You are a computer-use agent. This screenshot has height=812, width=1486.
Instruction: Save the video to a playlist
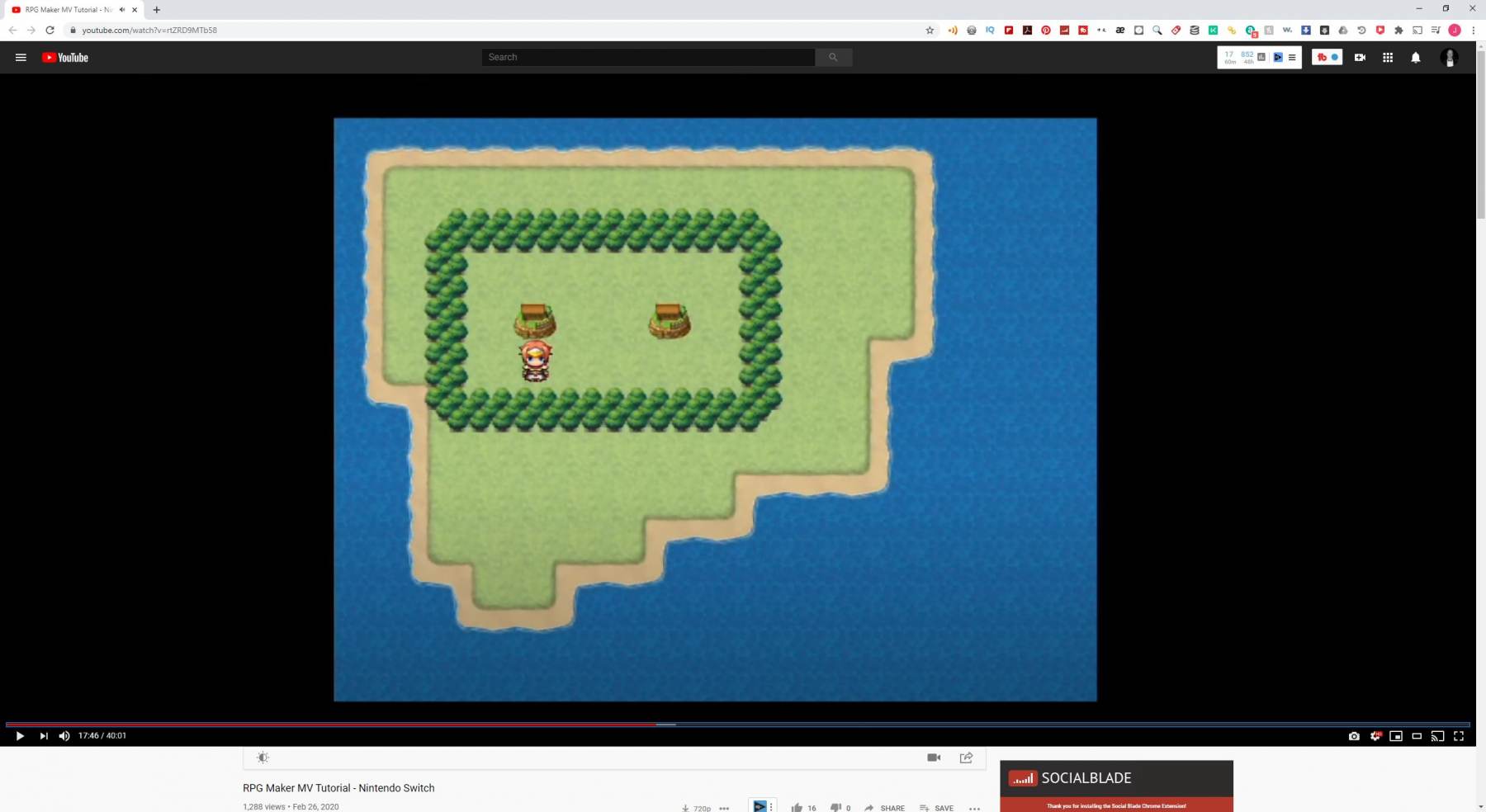[x=936, y=807]
